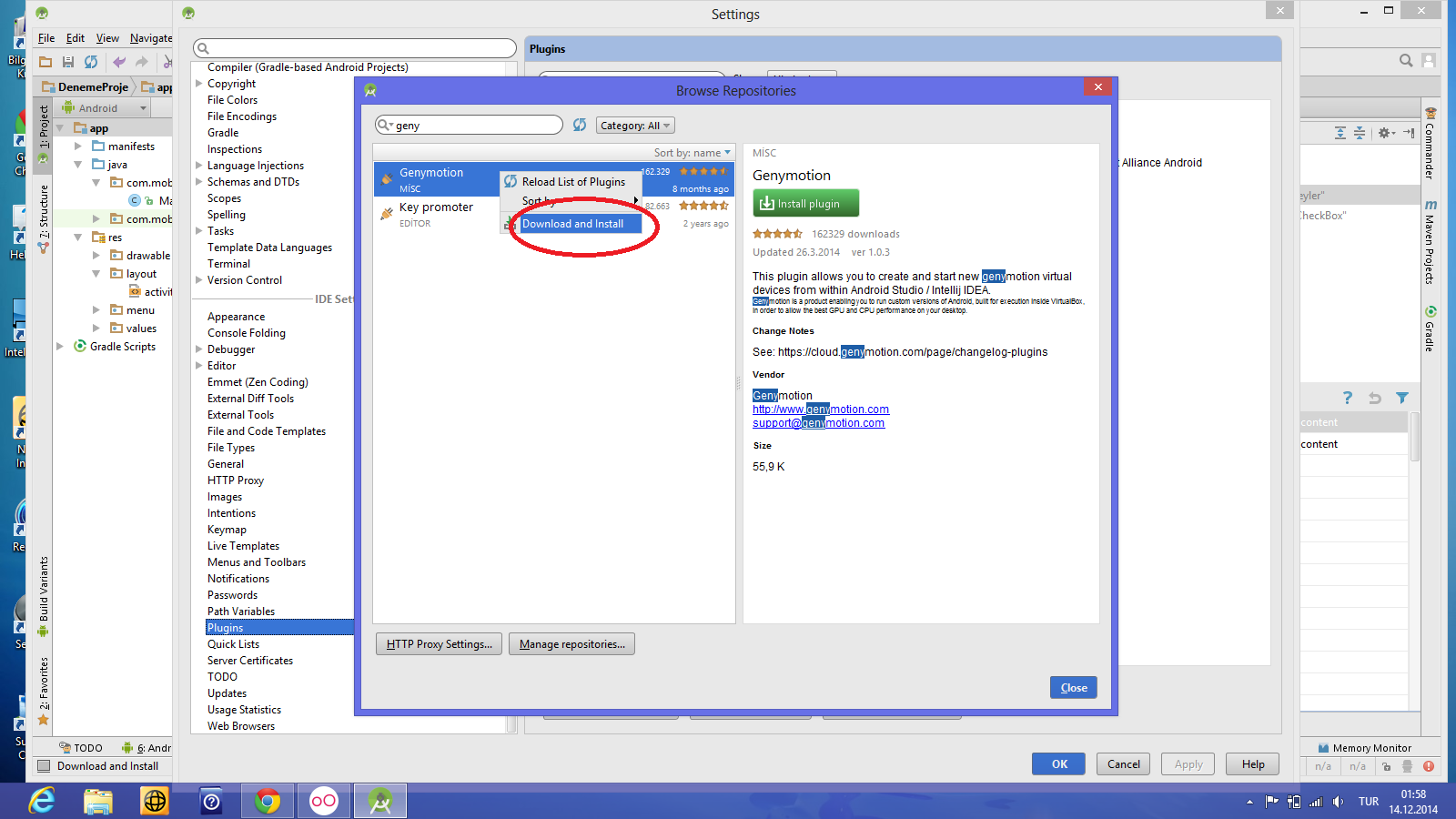Image resolution: width=1456 pixels, height=819 pixels.
Task: Click the Settings search field
Action: tap(355, 48)
